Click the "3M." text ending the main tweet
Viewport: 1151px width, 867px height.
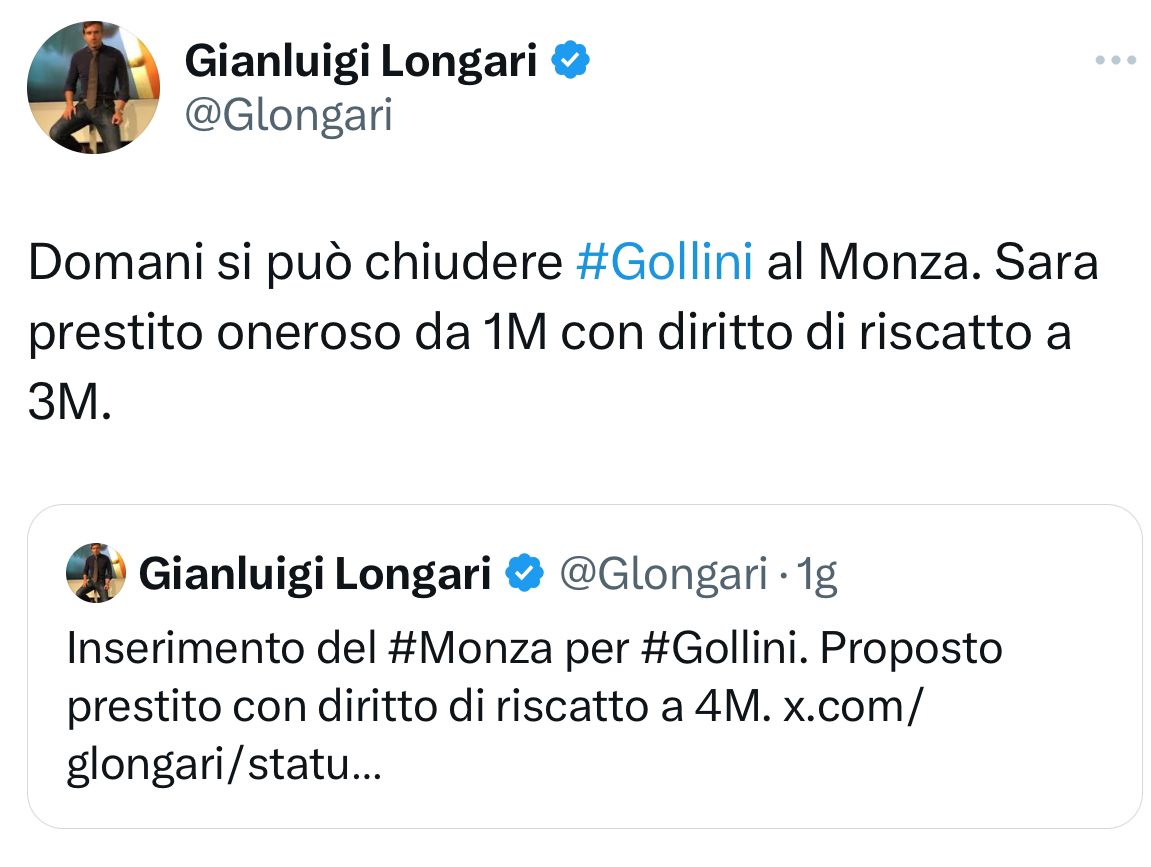pyautogui.click(x=68, y=404)
